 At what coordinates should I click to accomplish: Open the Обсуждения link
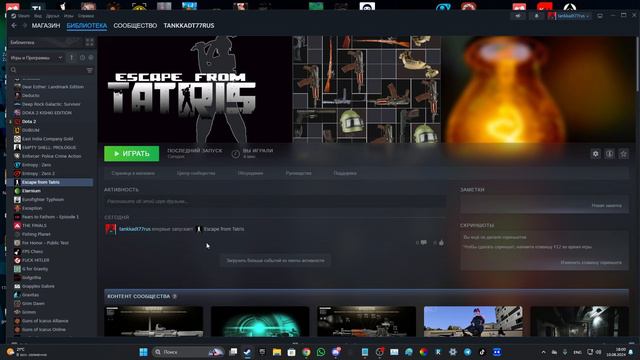click(x=250, y=173)
